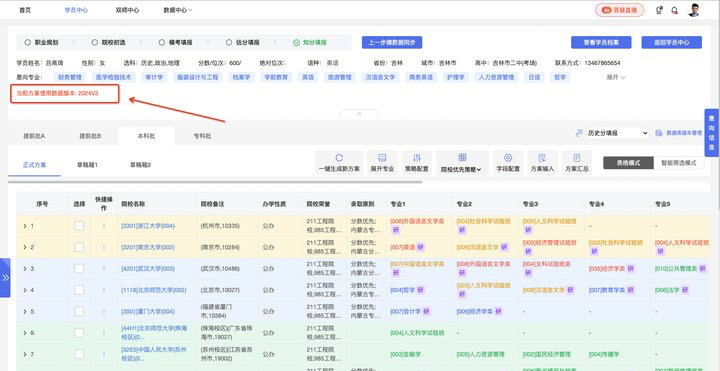This screenshot has width=720, height=371.
Task: Click the 表格模式 toggle button
Action: (628, 163)
